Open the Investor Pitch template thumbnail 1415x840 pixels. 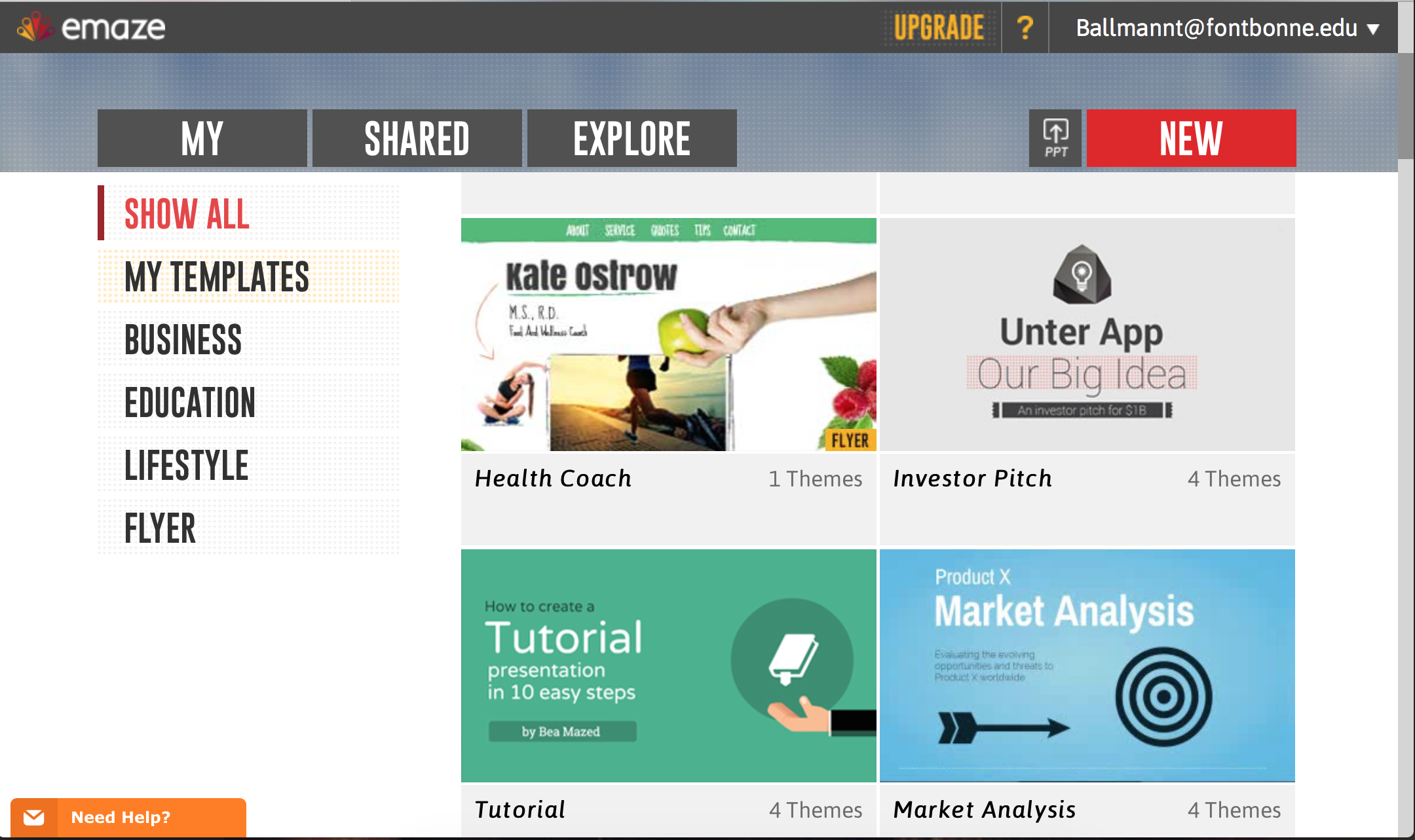coord(1087,335)
